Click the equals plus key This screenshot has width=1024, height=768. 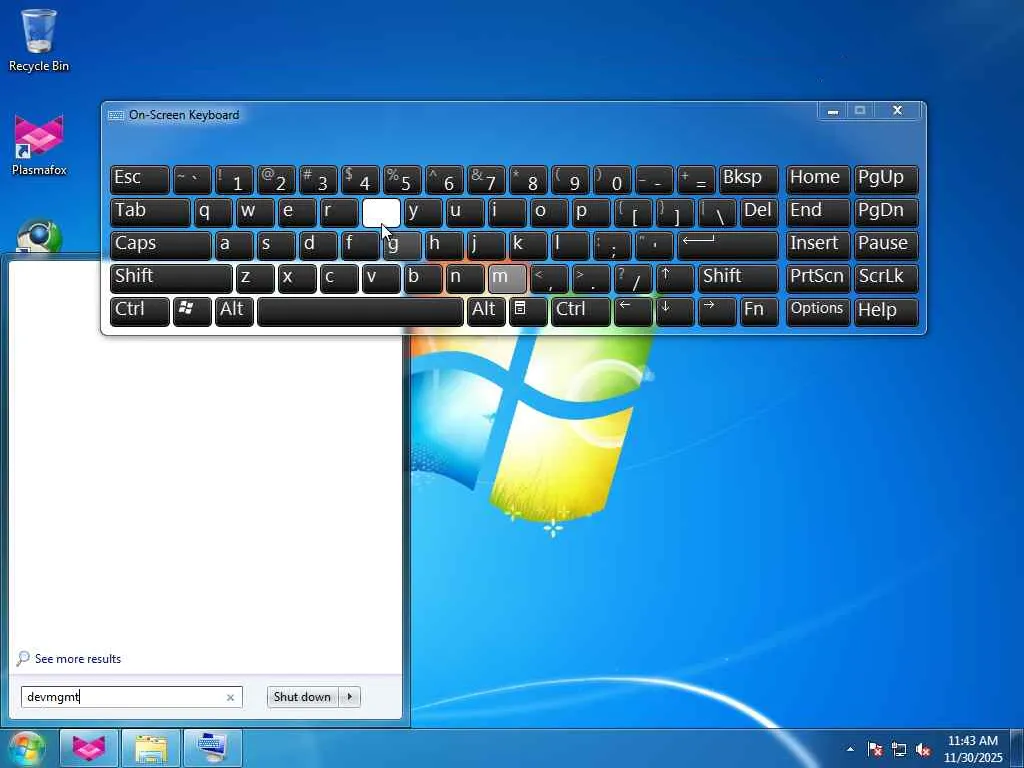696,180
